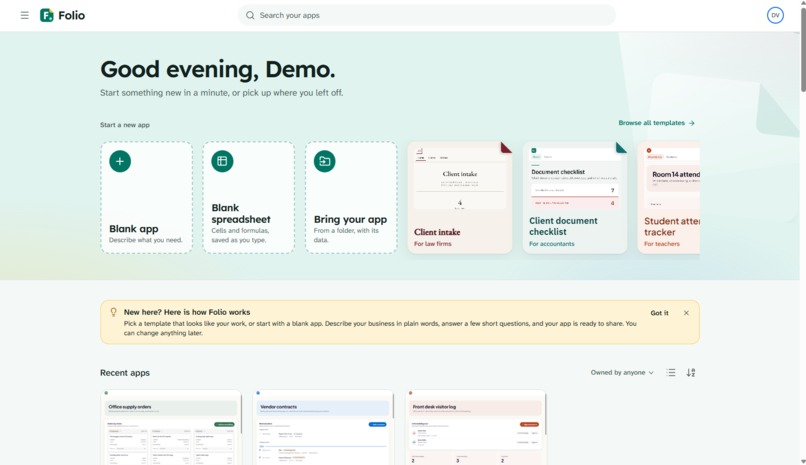
Task: Choose the Bring your app card
Action: [x=351, y=198]
